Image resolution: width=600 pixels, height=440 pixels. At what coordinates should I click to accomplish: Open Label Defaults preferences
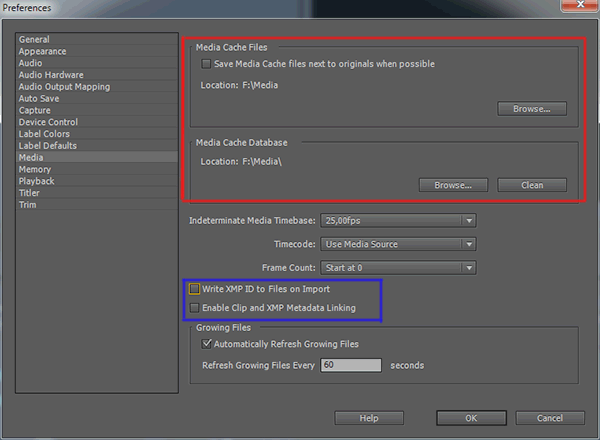tap(97, 146)
